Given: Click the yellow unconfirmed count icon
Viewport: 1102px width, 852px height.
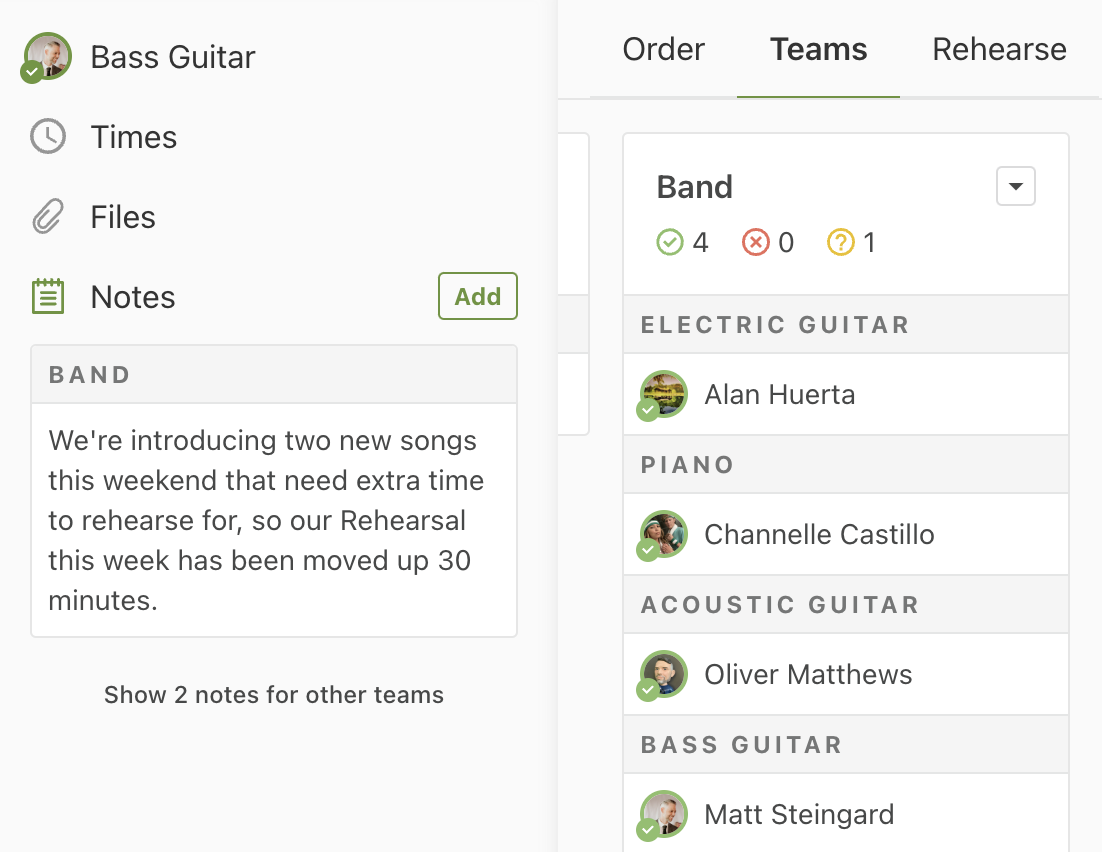Looking at the screenshot, I should [x=840, y=242].
